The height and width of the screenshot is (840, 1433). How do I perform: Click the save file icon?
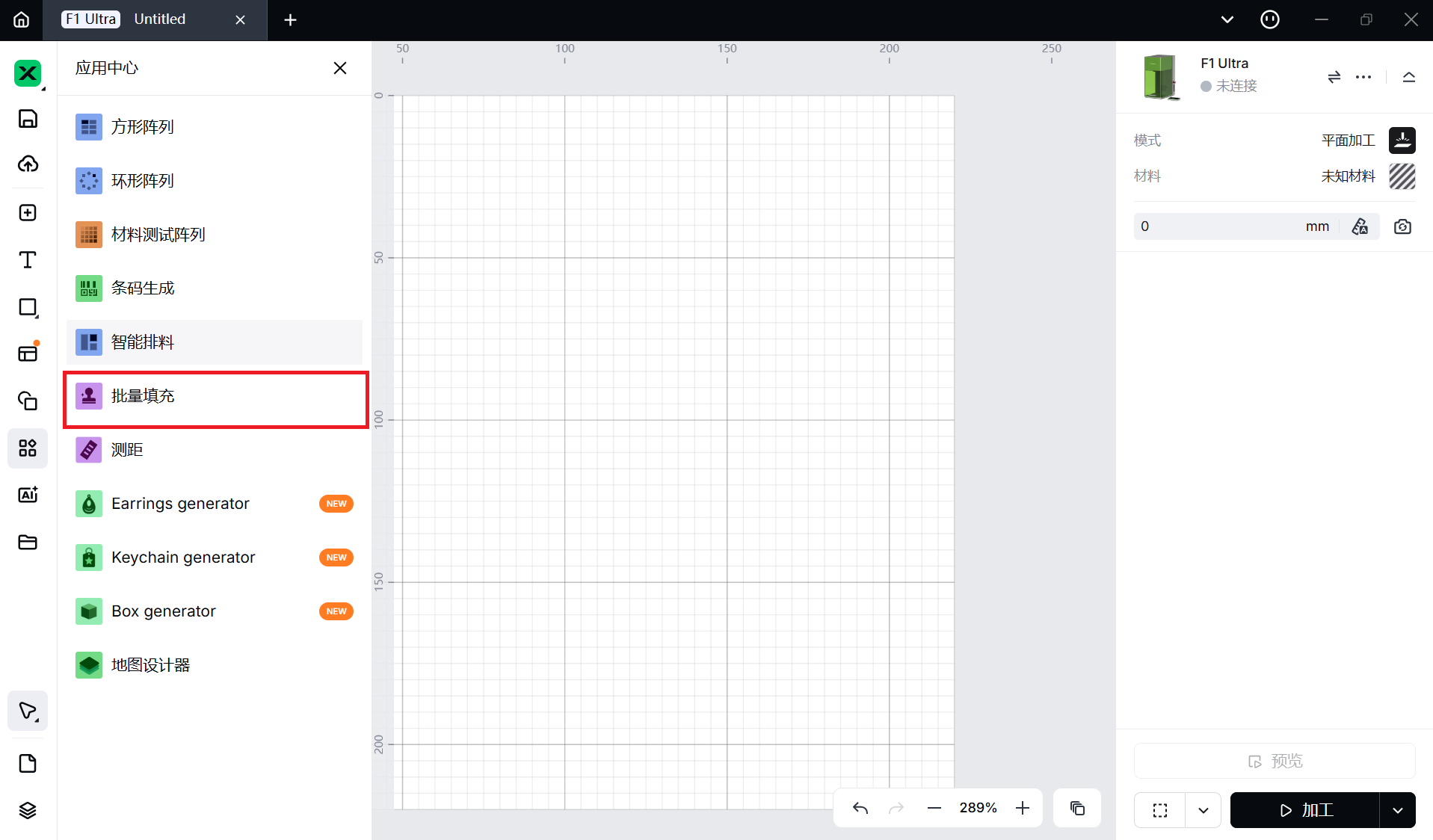(x=28, y=119)
